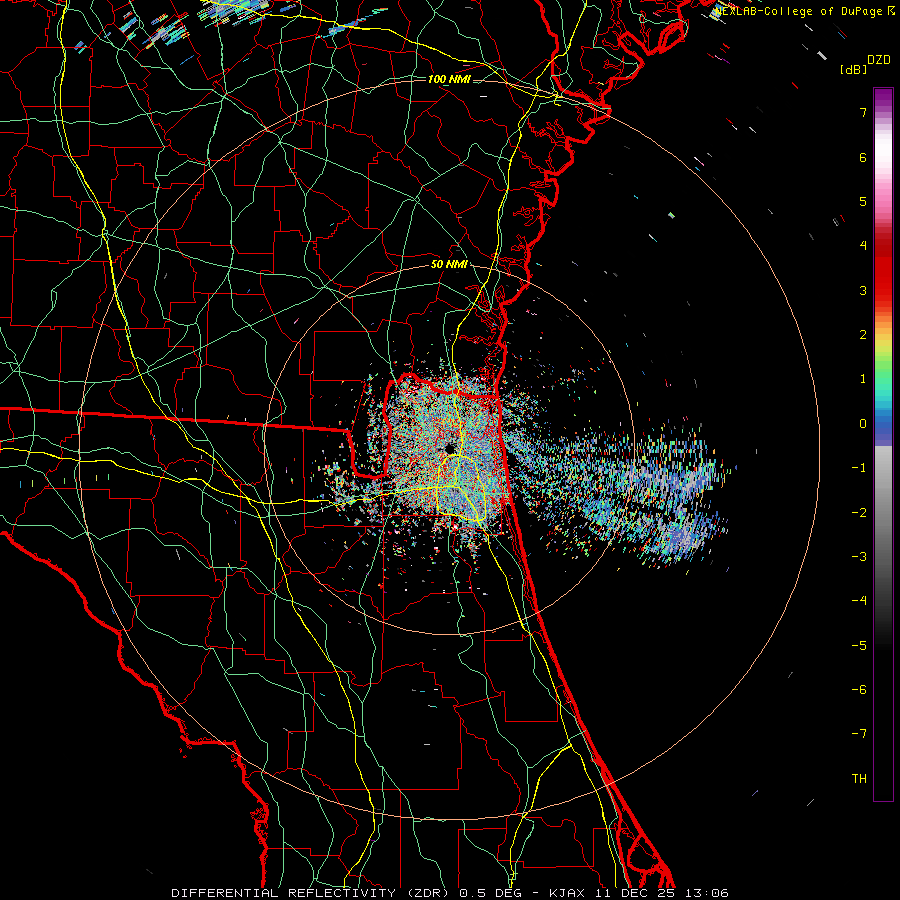The width and height of the screenshot is (900, 900).
Task: Click the 2 dB colorbar label
Action: click(x=863, y=335)
